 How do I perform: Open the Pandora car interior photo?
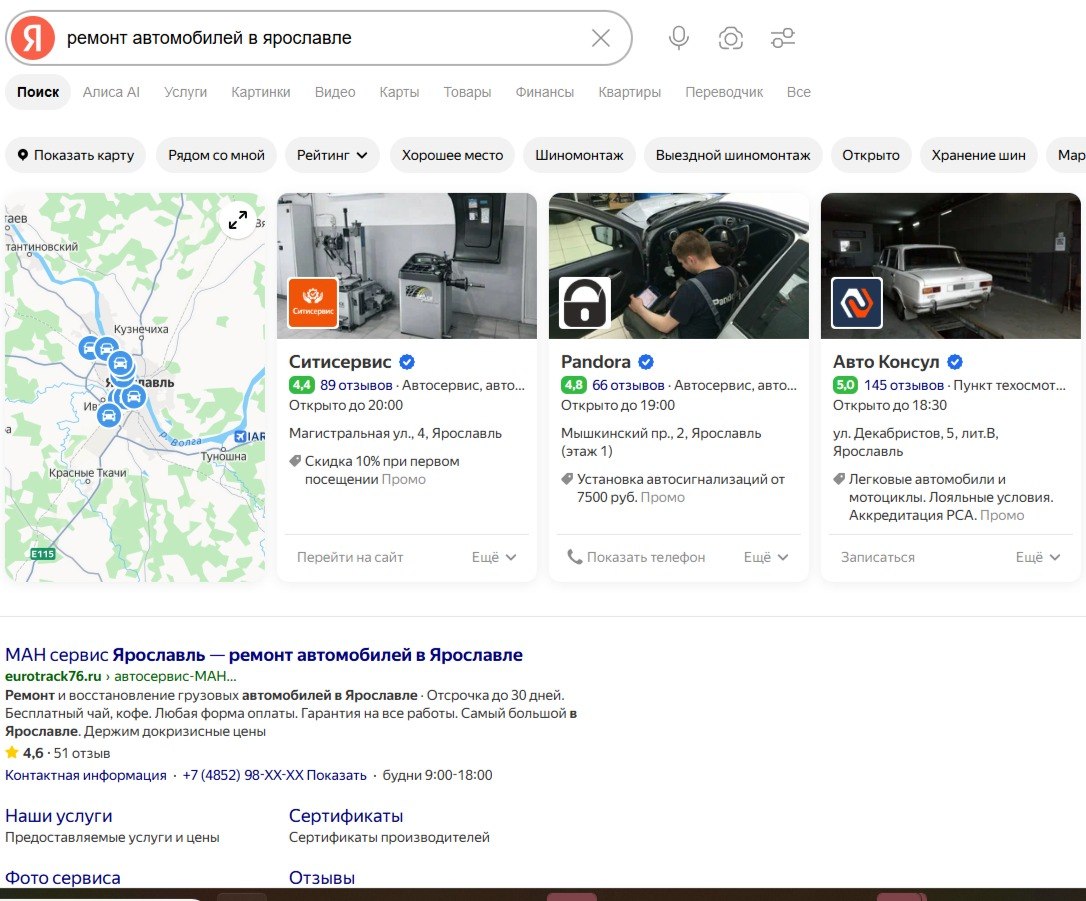(x=679, y=266)
